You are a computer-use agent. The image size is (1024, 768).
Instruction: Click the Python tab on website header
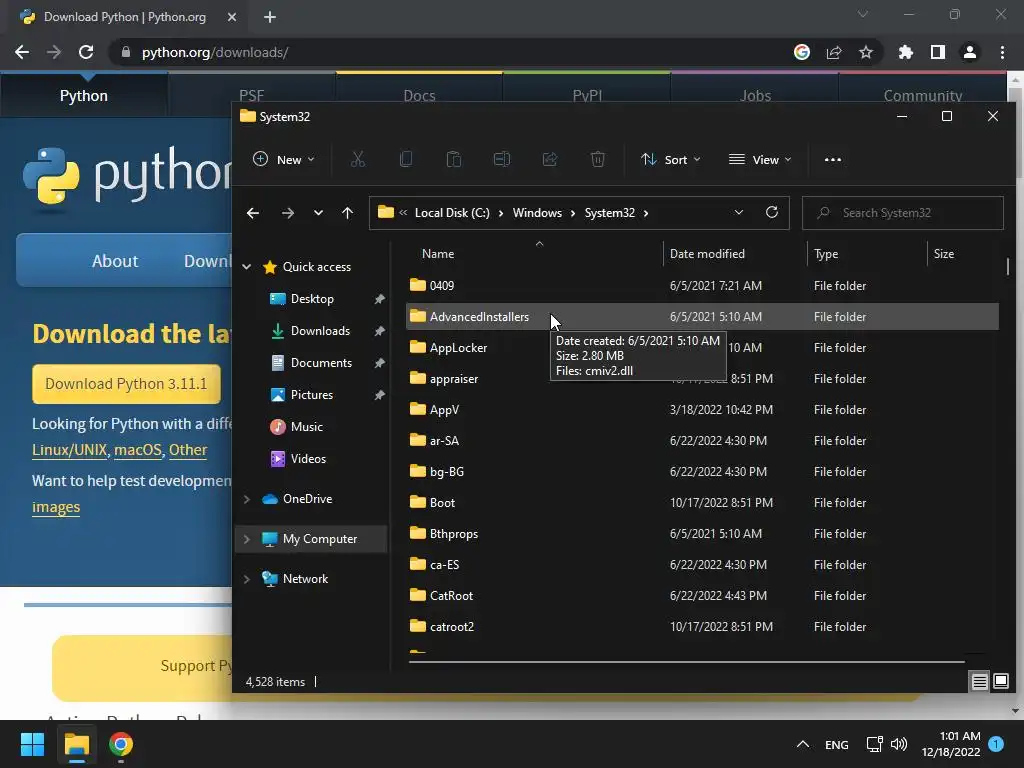(x=84, y=95)
